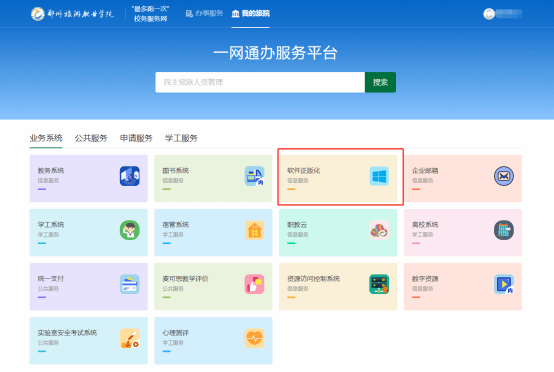Click the 办事服务 navigation link
This screenshot has height=372, width=554.
pyautogui.click(x=204, y=13)
